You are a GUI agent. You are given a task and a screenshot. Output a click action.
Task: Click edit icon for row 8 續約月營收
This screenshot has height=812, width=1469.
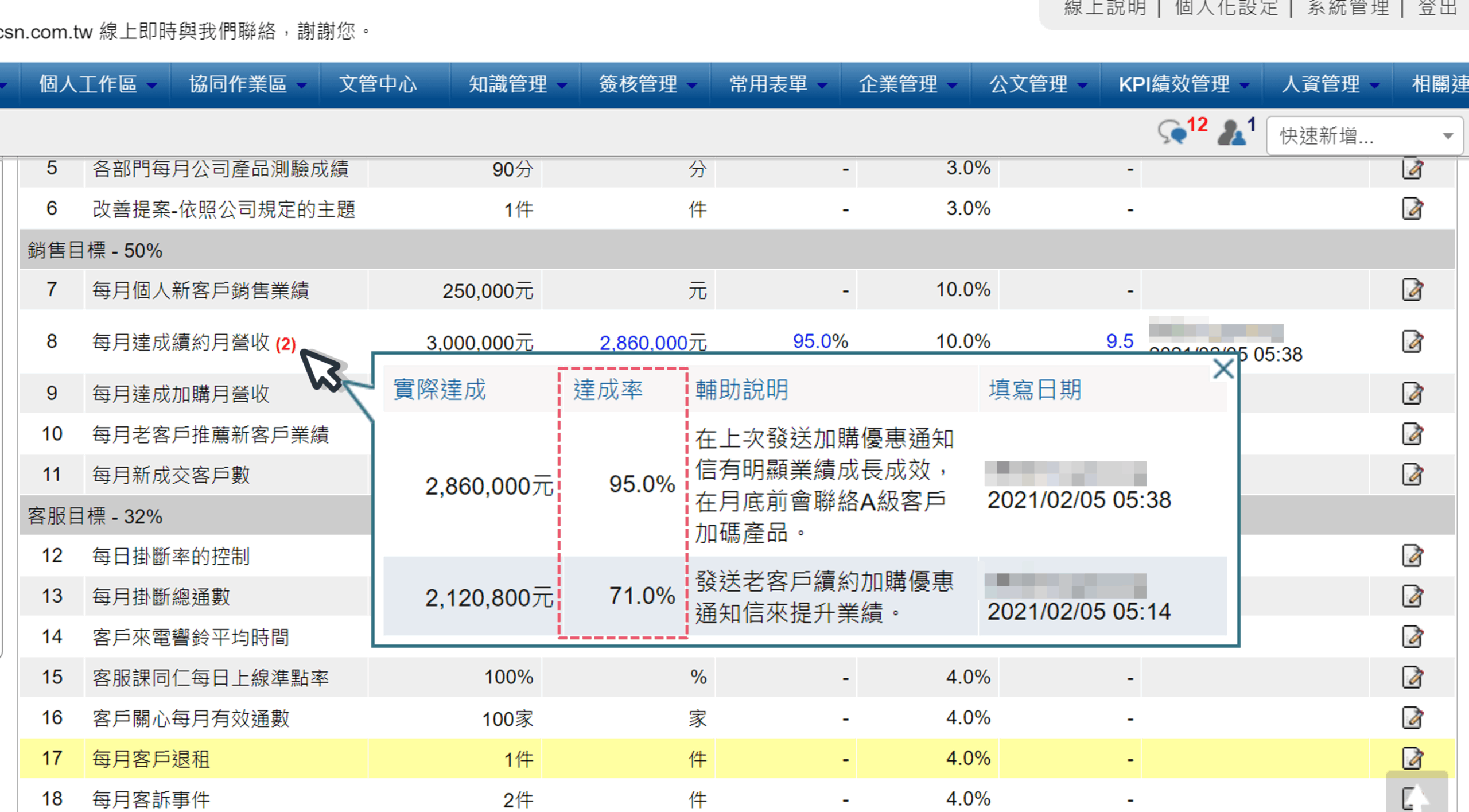1412,341
